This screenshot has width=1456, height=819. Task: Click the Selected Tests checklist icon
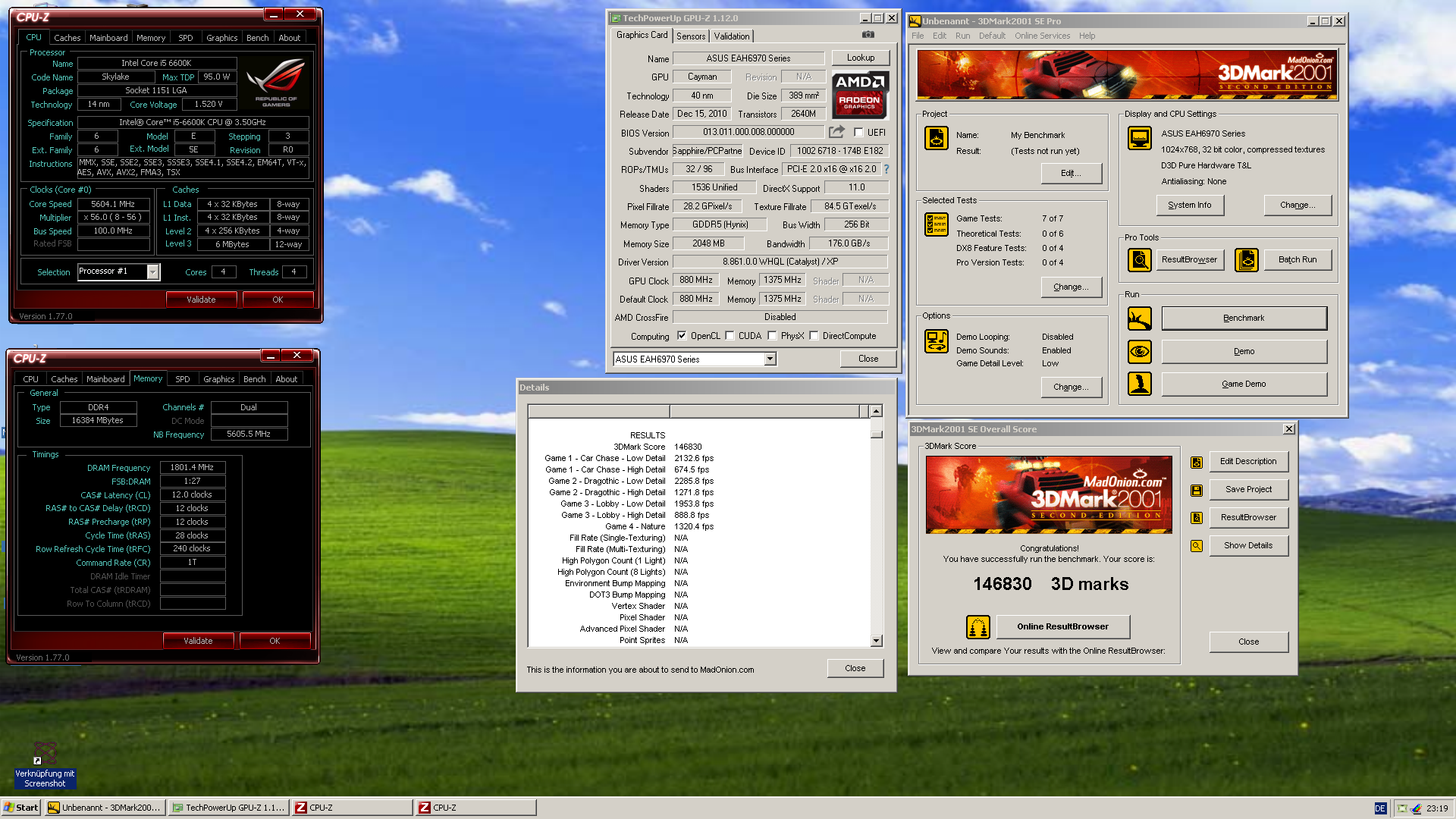937,224
